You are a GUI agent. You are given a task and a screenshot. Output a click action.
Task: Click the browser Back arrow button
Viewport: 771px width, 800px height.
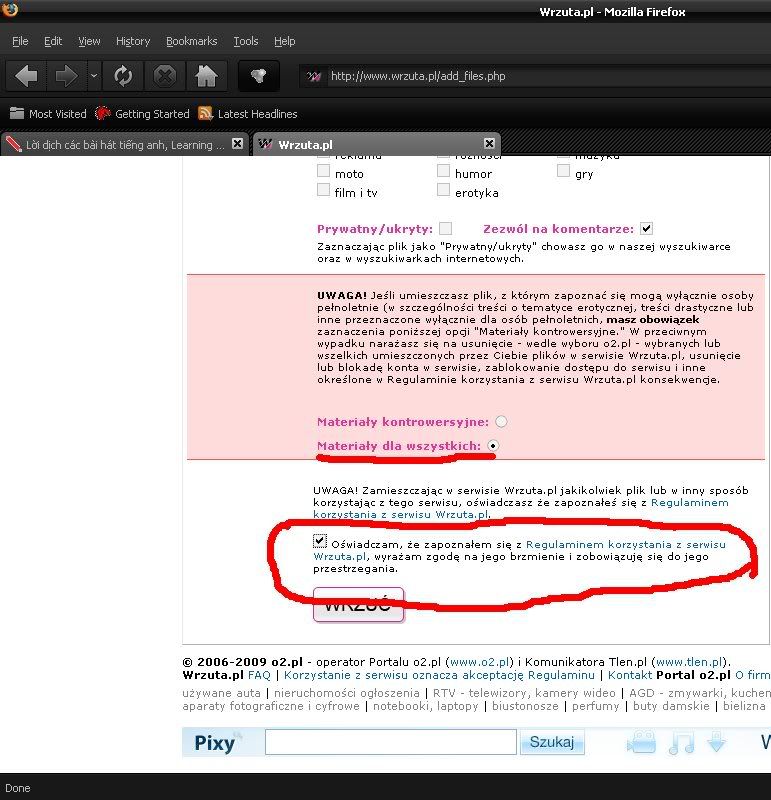pos(26,76)
